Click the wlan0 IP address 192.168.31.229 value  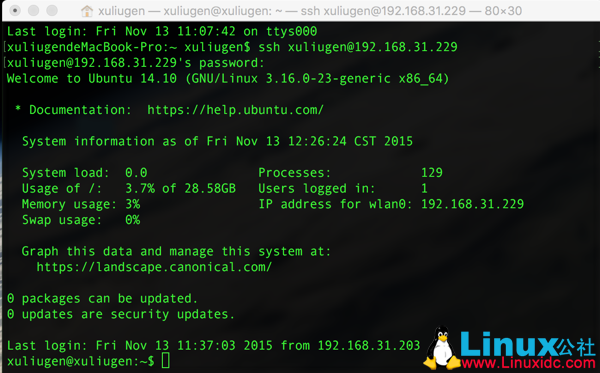[x=472, y=204]
